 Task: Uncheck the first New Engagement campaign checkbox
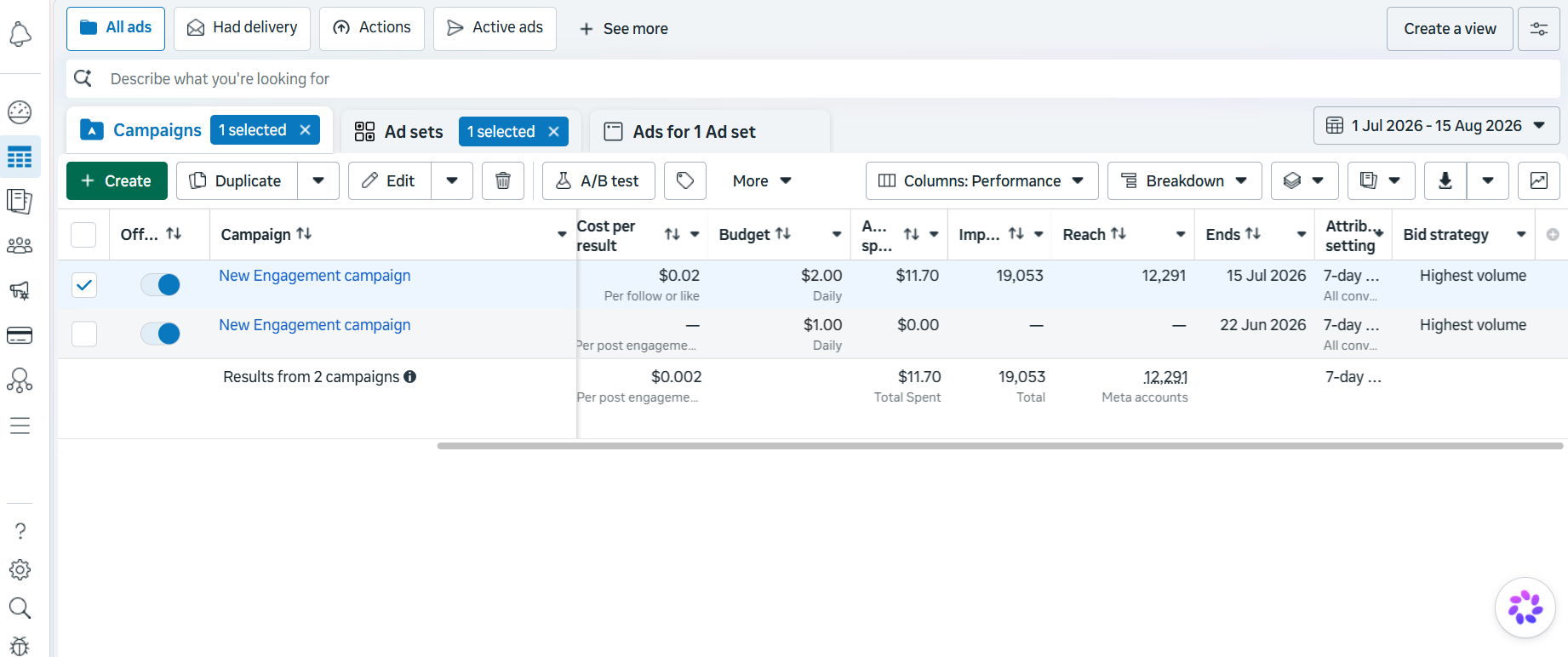pos(84,285)
